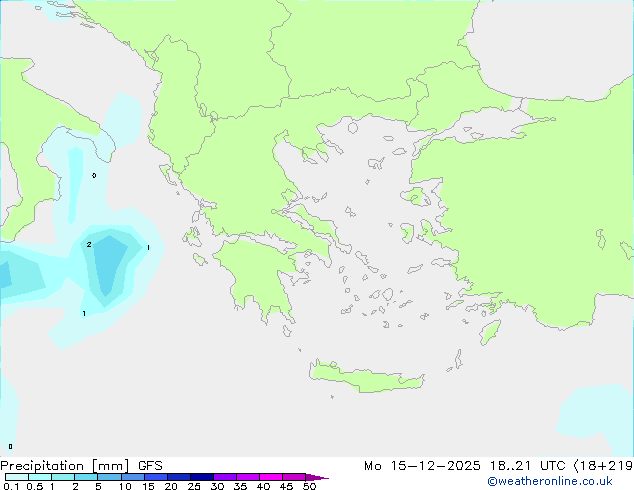
Task: Click legend swatch between 15 and 20
Action: point(156,477)
